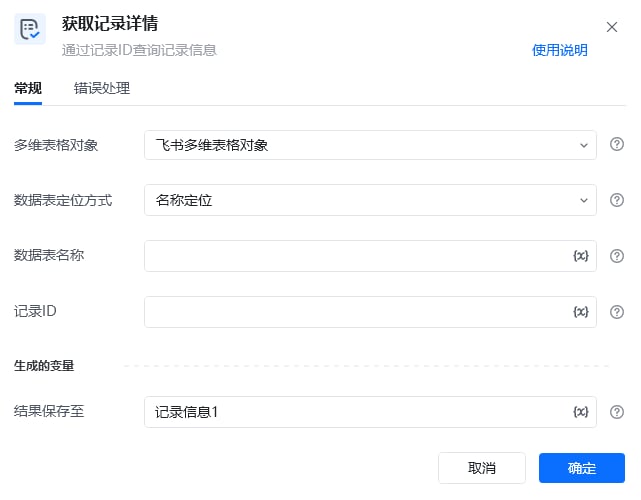Click the 生成的变量 section heading

[44, 365]
